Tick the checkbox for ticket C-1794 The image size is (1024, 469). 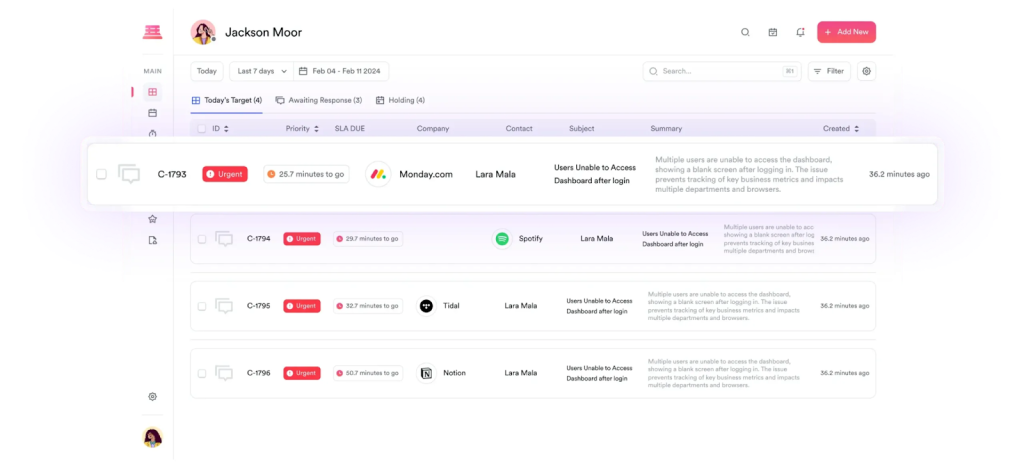[x=202, y=239]
